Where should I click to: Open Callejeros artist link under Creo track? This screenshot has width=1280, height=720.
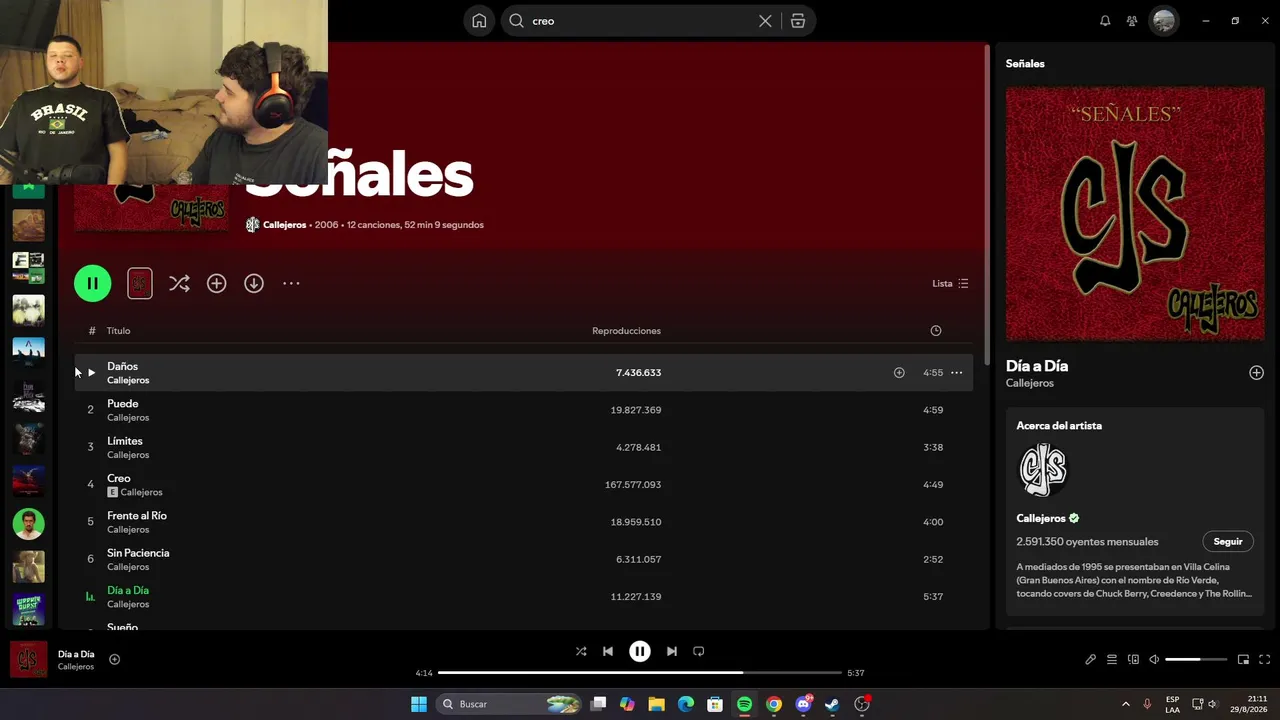[x=141, y=492]
